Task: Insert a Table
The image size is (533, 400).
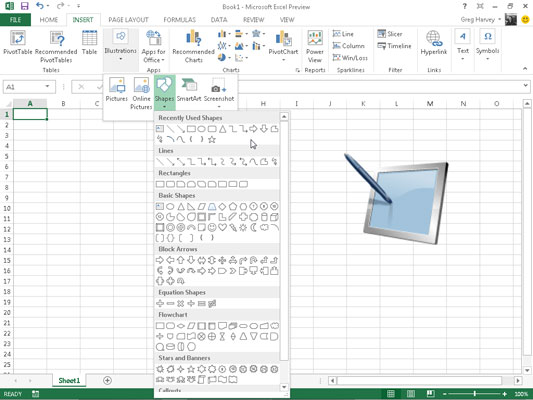Action: click(89, 42)
